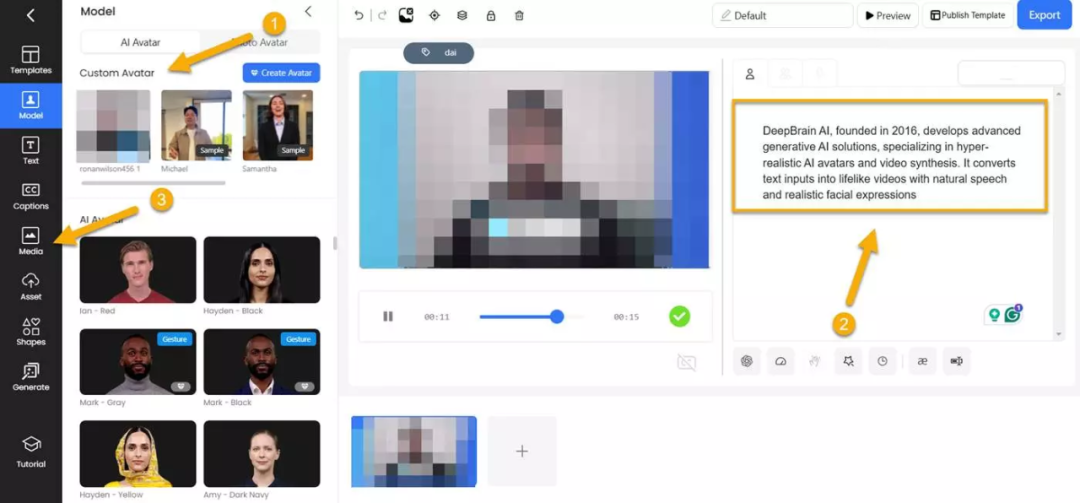Click the custom avatar horizontal scrollbar
The height and width of the screenshot is (503, 1080).
153,183
